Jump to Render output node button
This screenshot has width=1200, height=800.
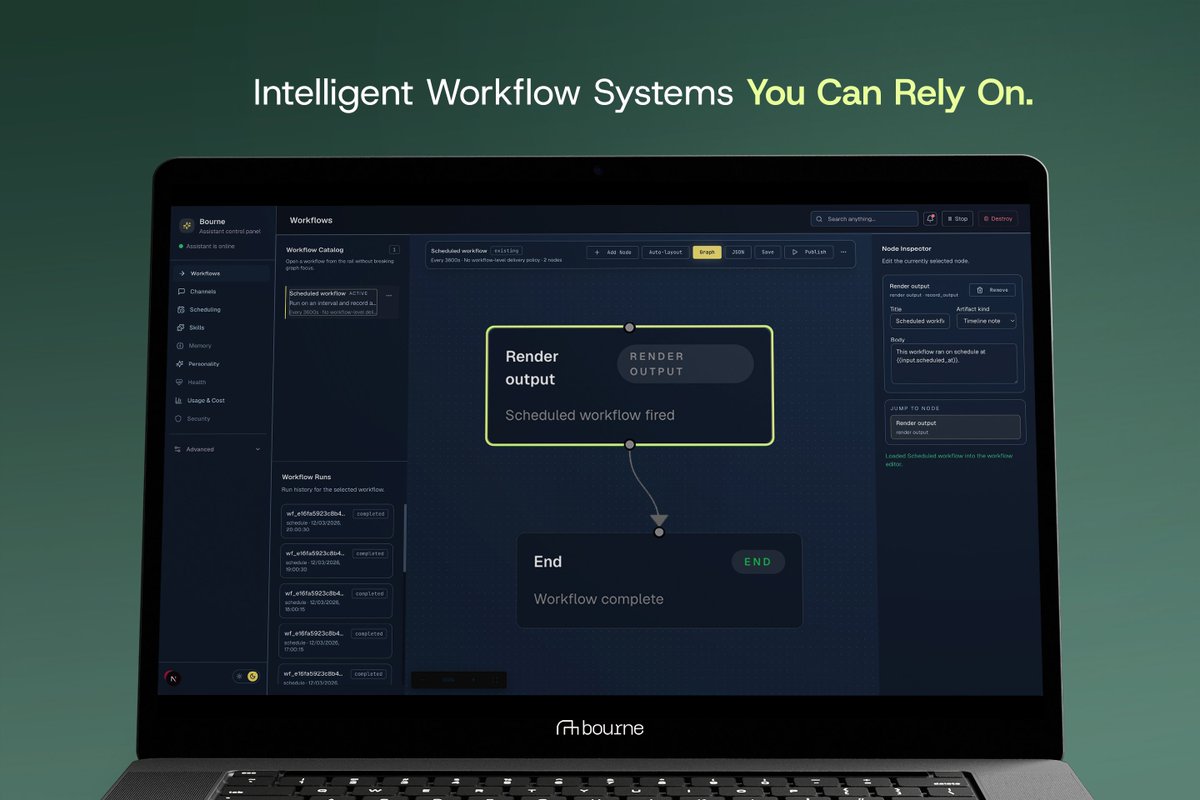[955, 427]
